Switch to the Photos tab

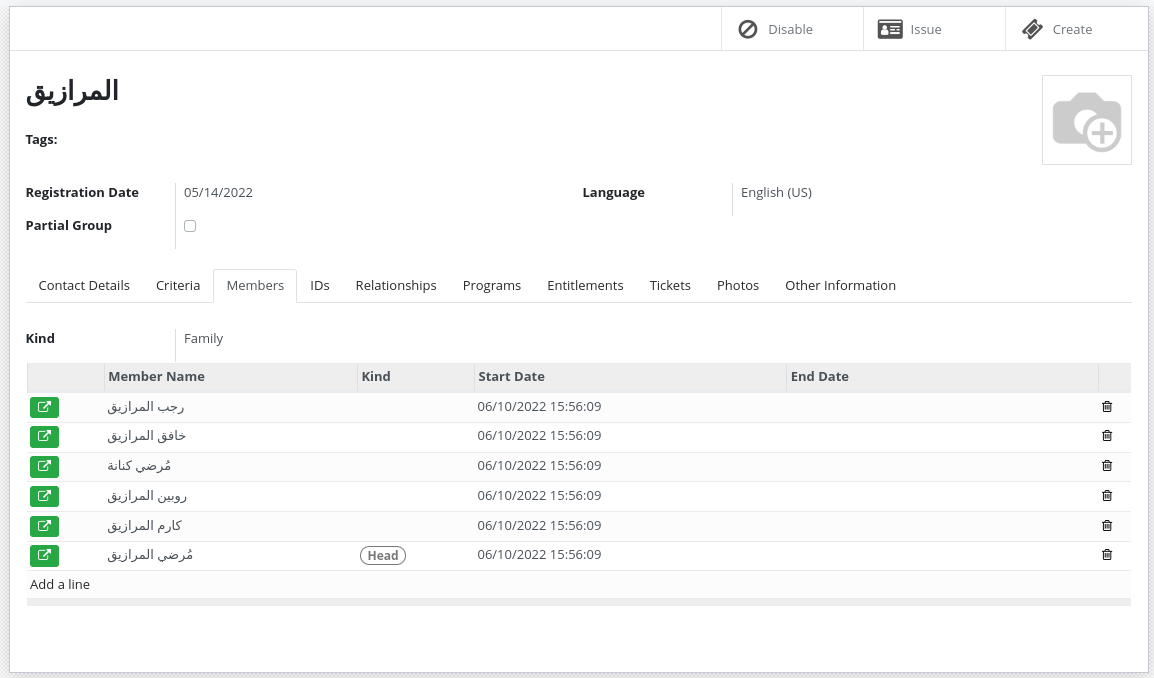(737, 285)
